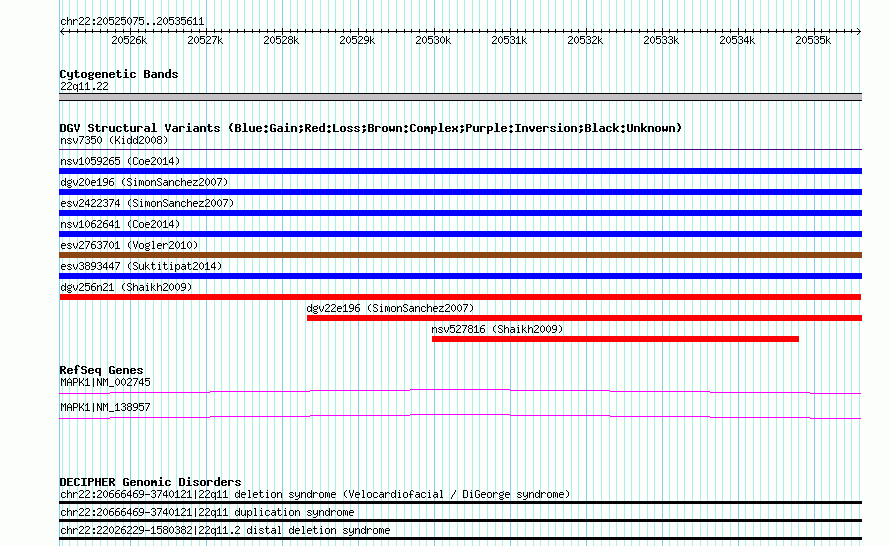Screen dimensions: 890x546
Task: Click the 20529k ruler tick label
Action: click(x=357, y=40)
